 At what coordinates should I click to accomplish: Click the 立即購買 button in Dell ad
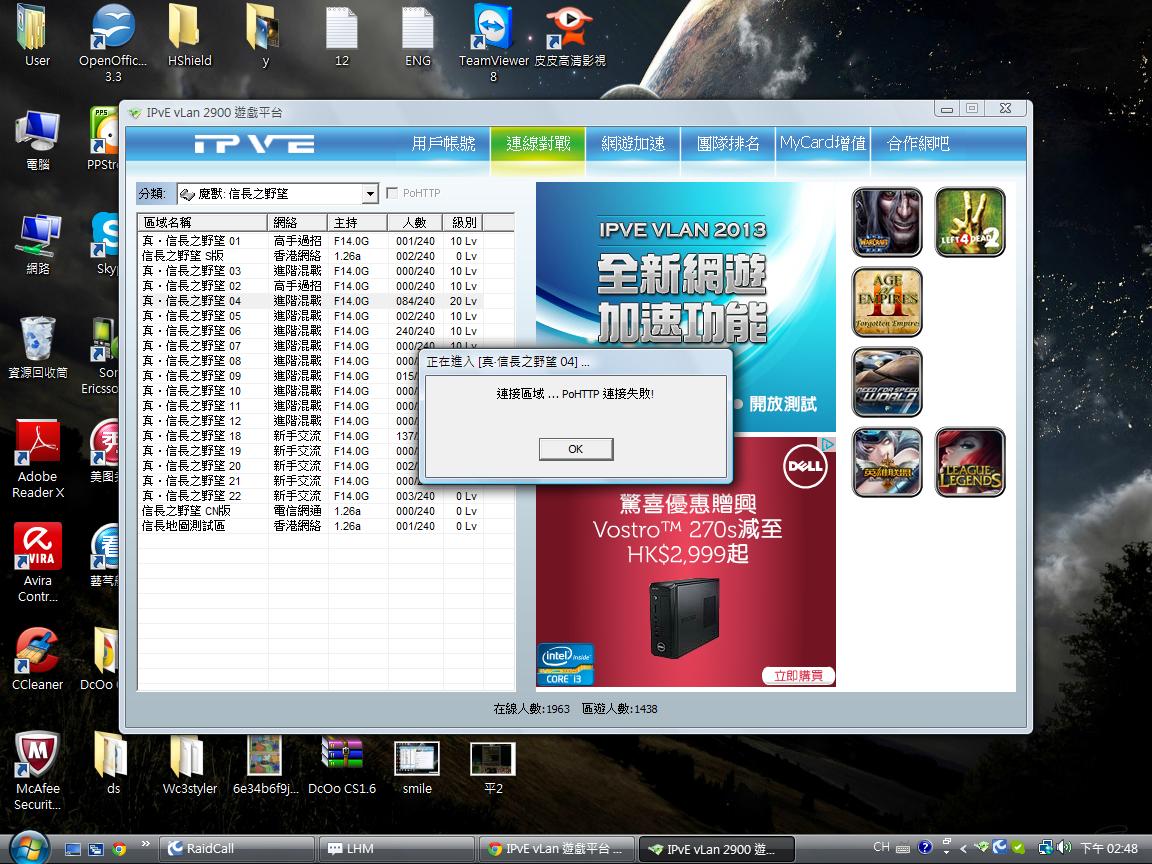797,676
